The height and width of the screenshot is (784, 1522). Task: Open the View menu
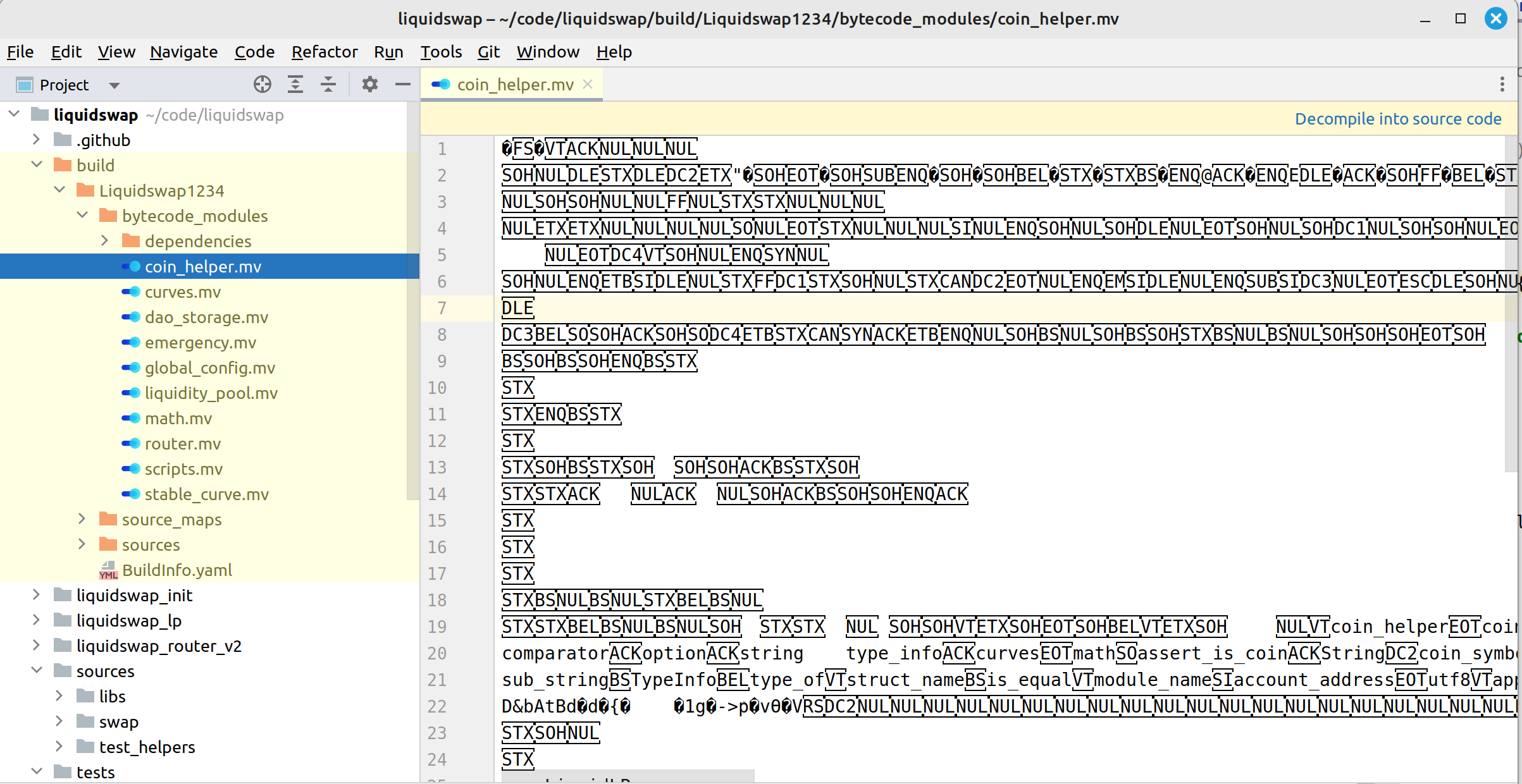116,52
